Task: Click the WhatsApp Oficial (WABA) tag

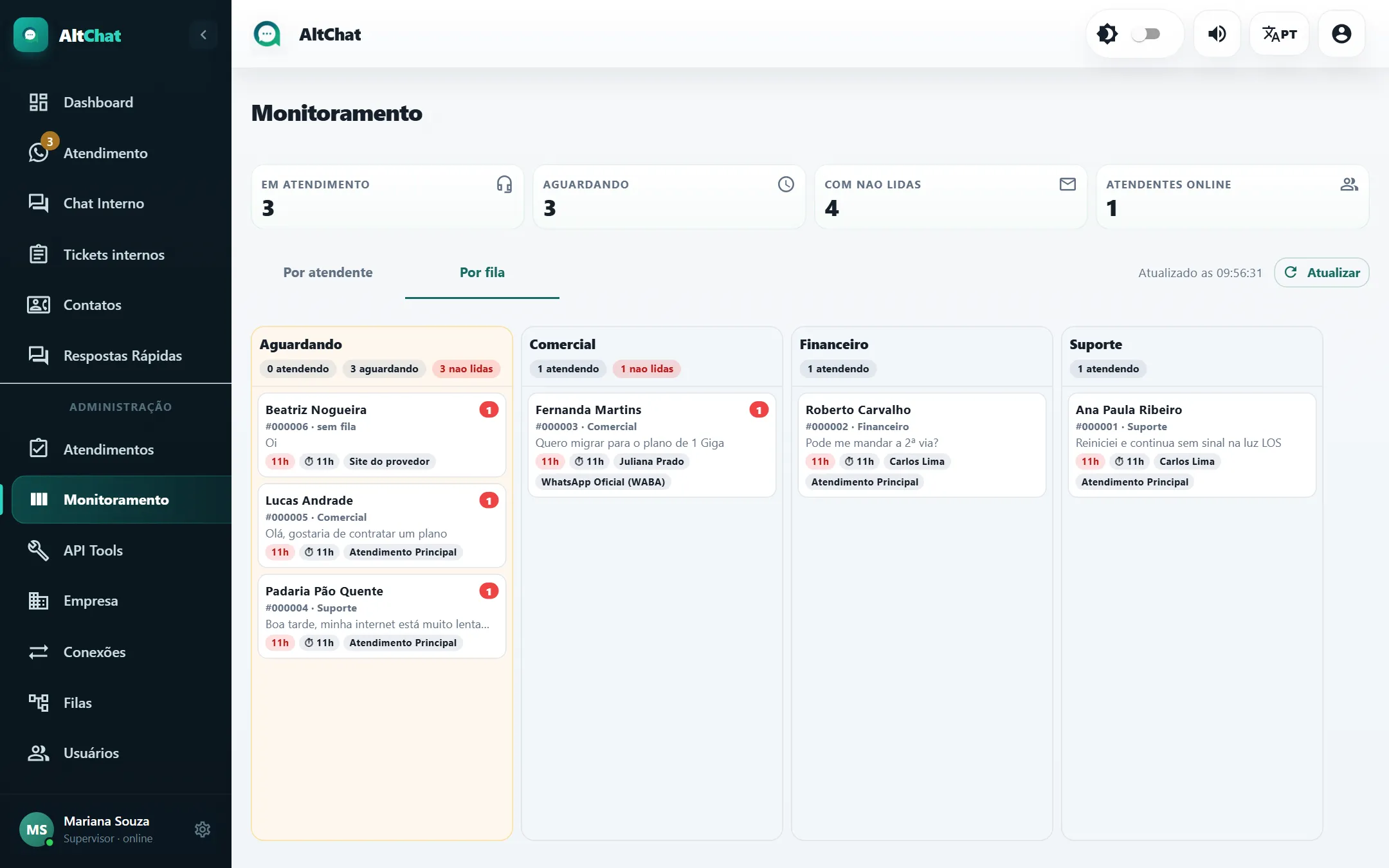Action: 603,482
